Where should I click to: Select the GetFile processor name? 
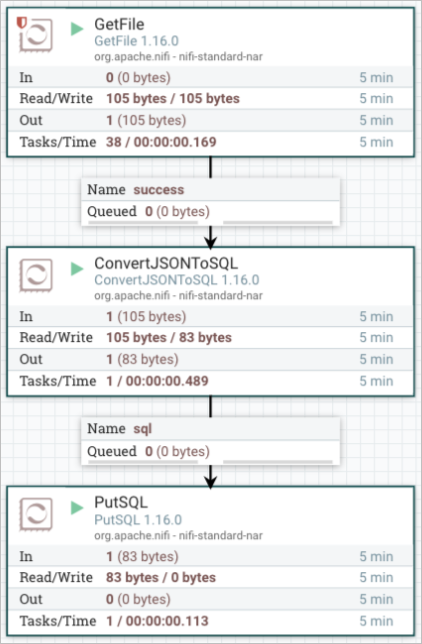coord(119,24)
